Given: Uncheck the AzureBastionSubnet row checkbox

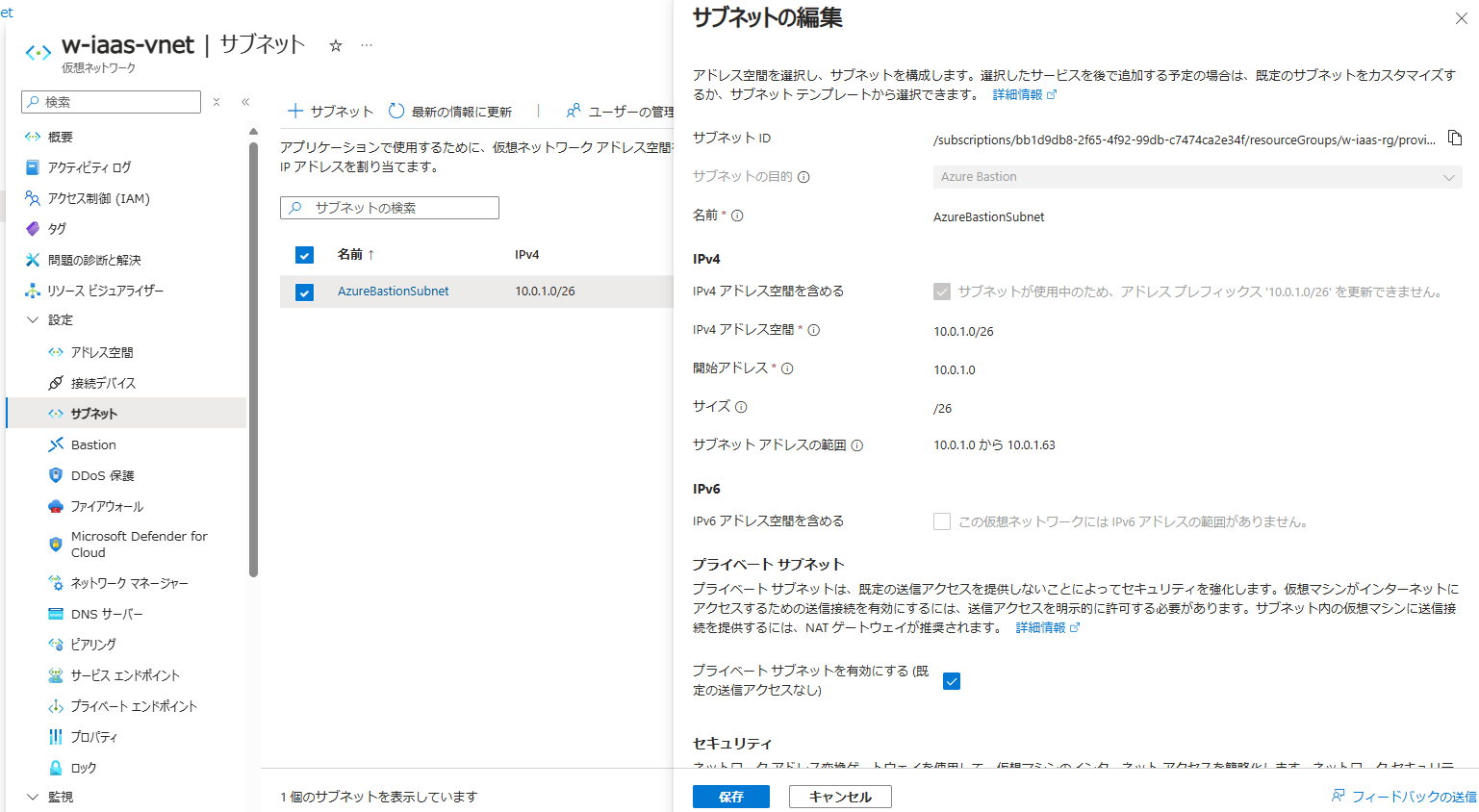Looking at the screenshot, I should pyautogui.click(x=304, y=292).
